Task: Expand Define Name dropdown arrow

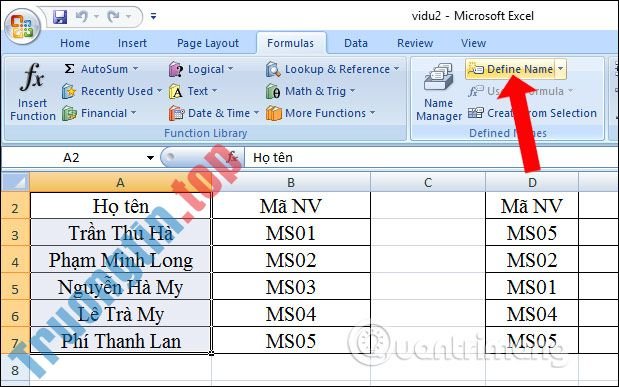Action: [561, 69]
